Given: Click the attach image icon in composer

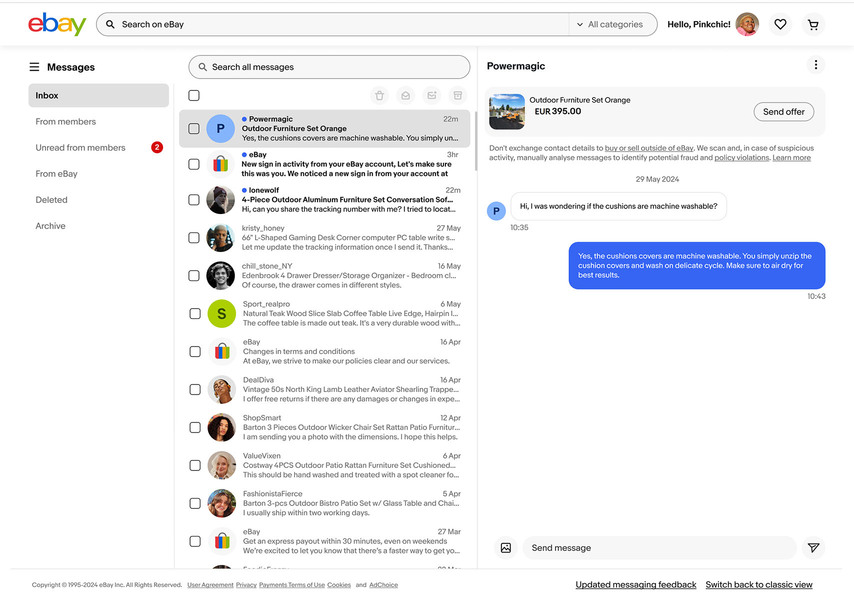Looking at the screenshot, I should pyautogui.click(x=505, y=548).
